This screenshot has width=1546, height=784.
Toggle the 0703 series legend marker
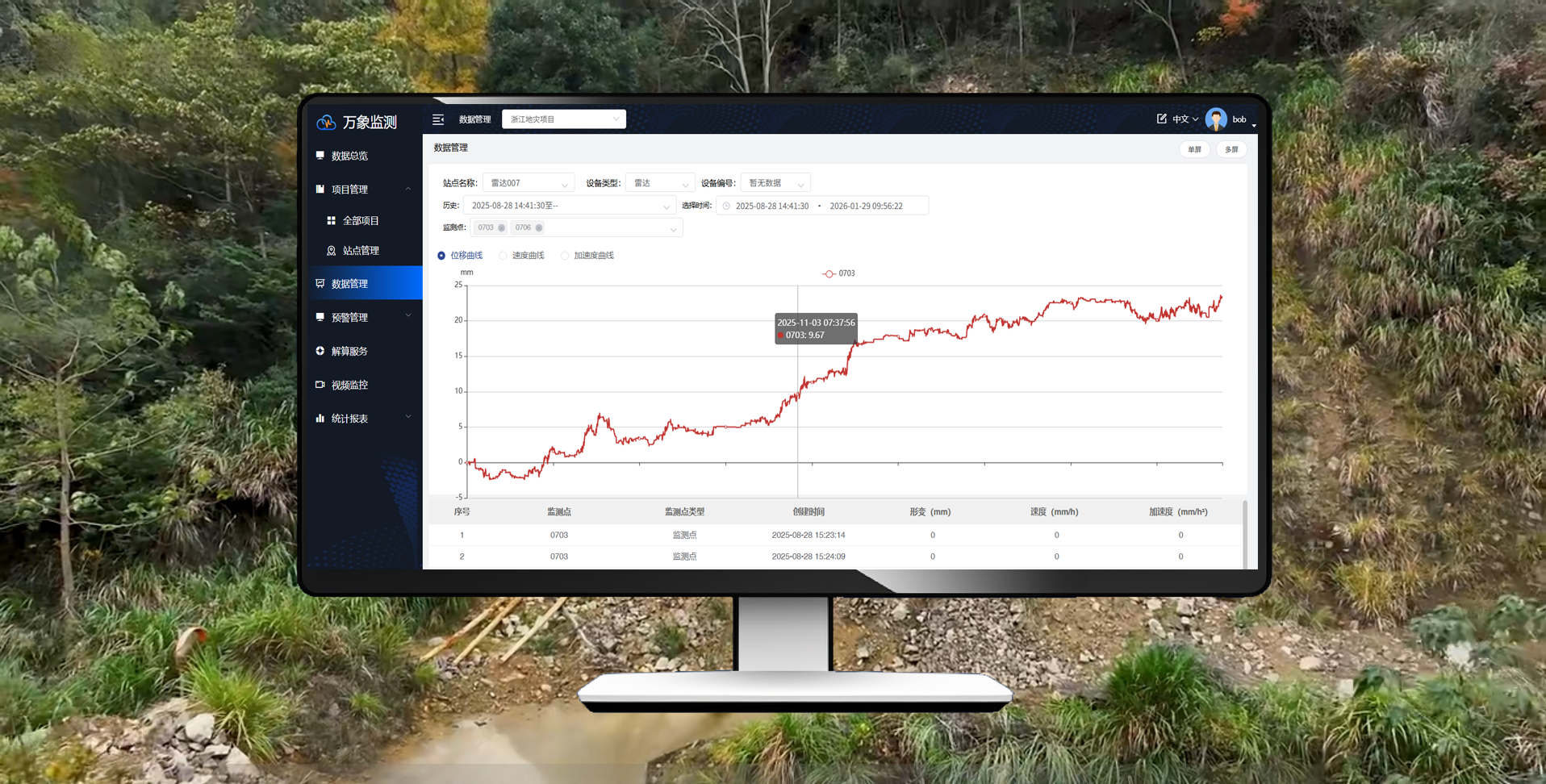pyautogui.click(x=829, y=273)
